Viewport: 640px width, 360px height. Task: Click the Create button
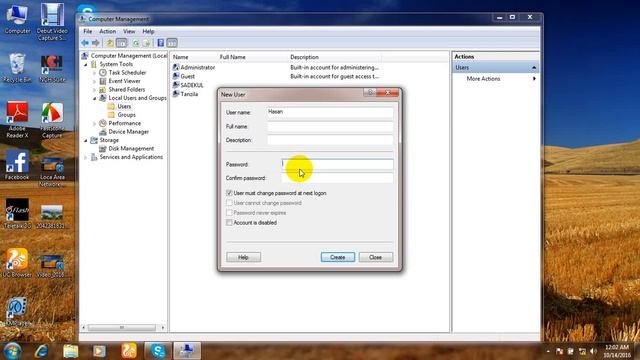tap(338, 257)
